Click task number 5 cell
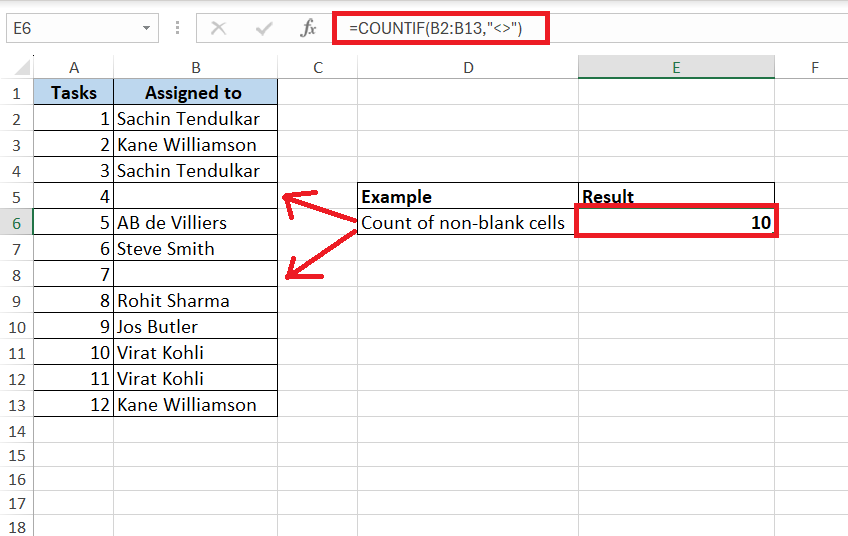Viewport: 848px width, 536px height. click(x=74, y=222)
